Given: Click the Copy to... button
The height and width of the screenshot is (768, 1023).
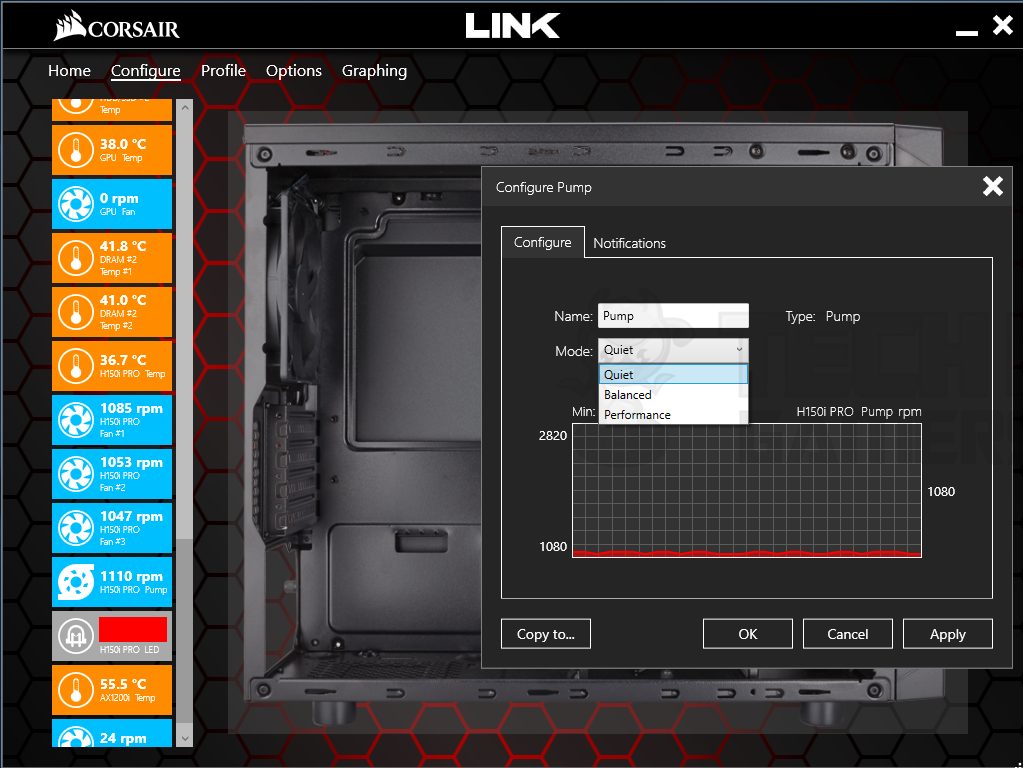Looking at the screenshot, I should pos(545,634).
